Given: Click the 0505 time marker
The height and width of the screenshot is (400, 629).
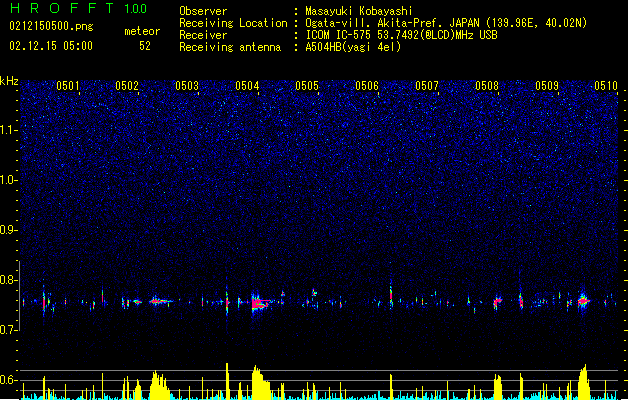Looking at the screenshot, I should point(307,86).
